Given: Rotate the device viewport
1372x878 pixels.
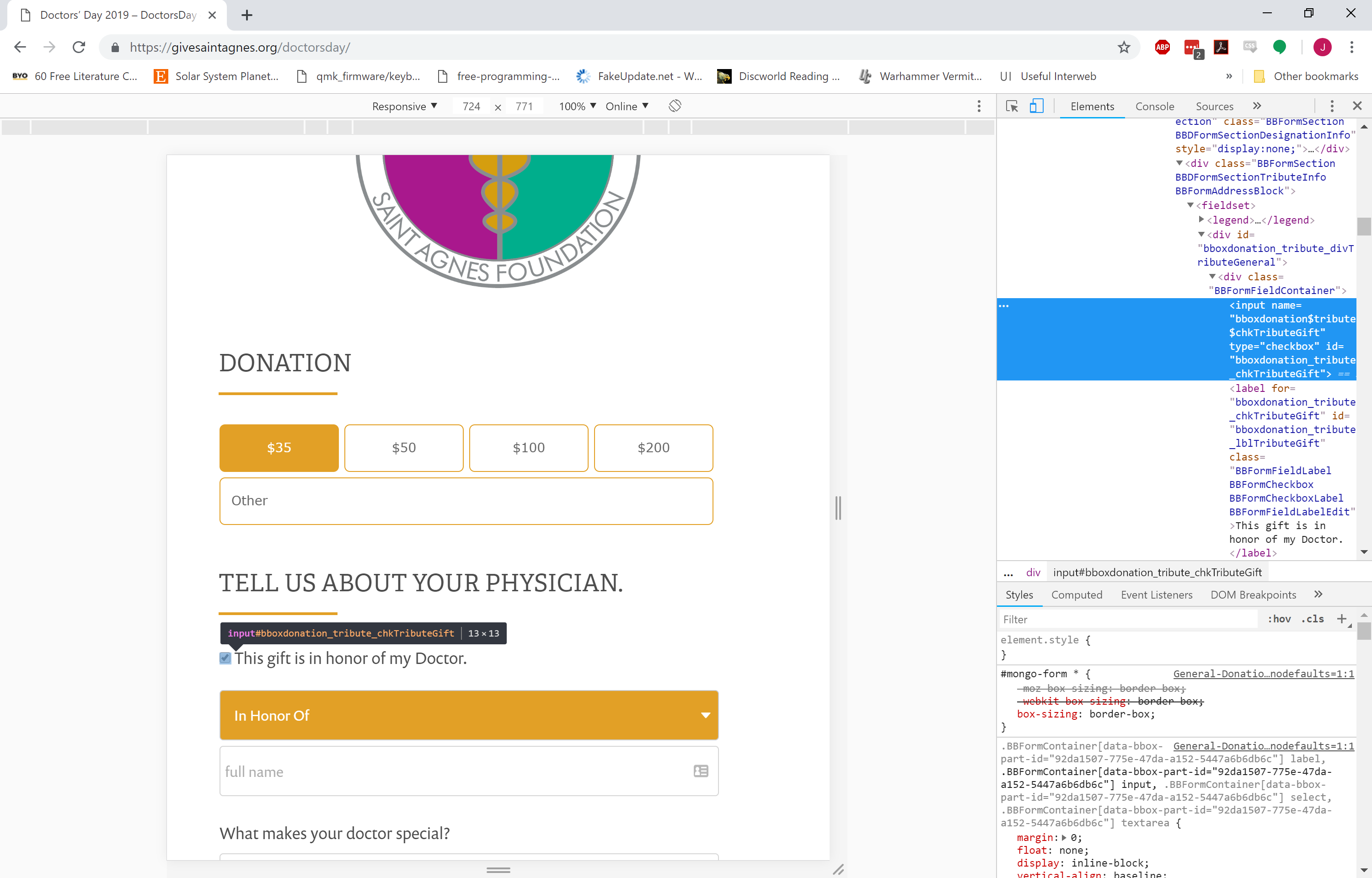Looking at the screenshot, I should coord(675,106).
